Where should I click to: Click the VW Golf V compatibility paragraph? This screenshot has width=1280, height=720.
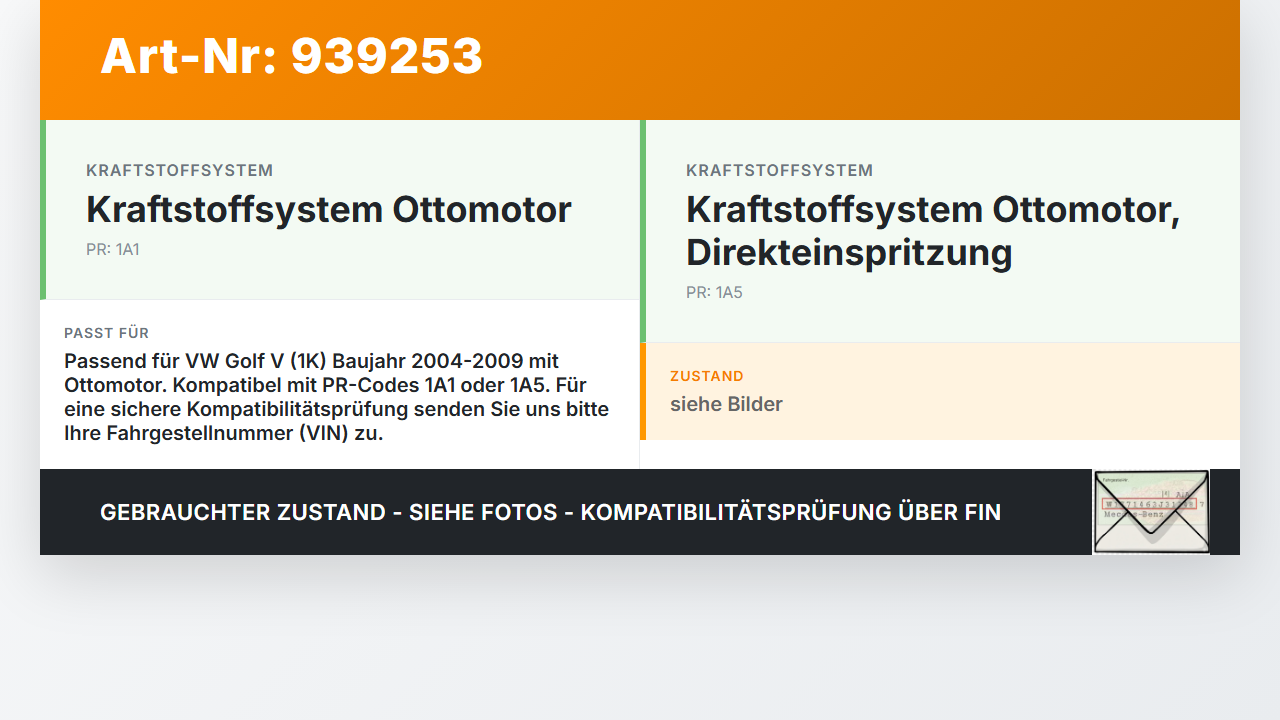(337, 398)
